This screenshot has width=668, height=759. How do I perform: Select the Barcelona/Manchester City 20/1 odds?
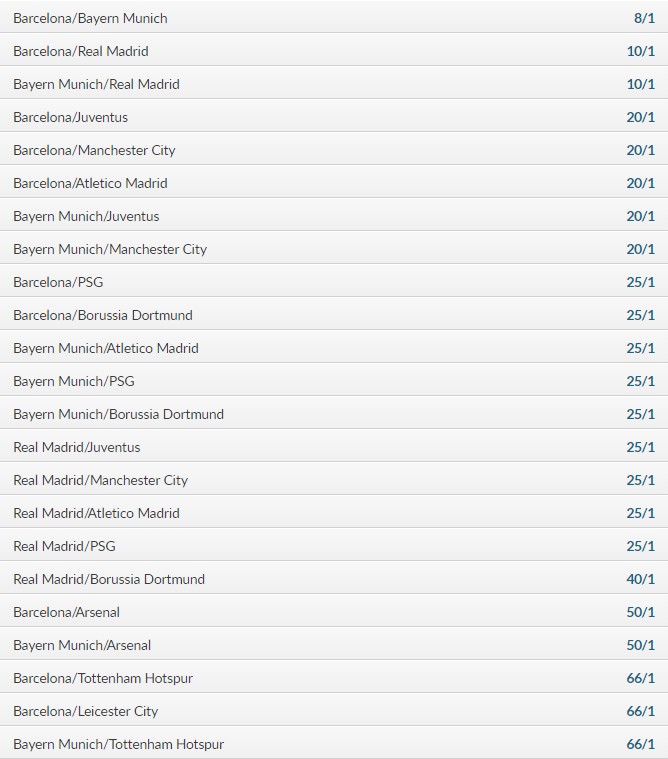point(640,150)
